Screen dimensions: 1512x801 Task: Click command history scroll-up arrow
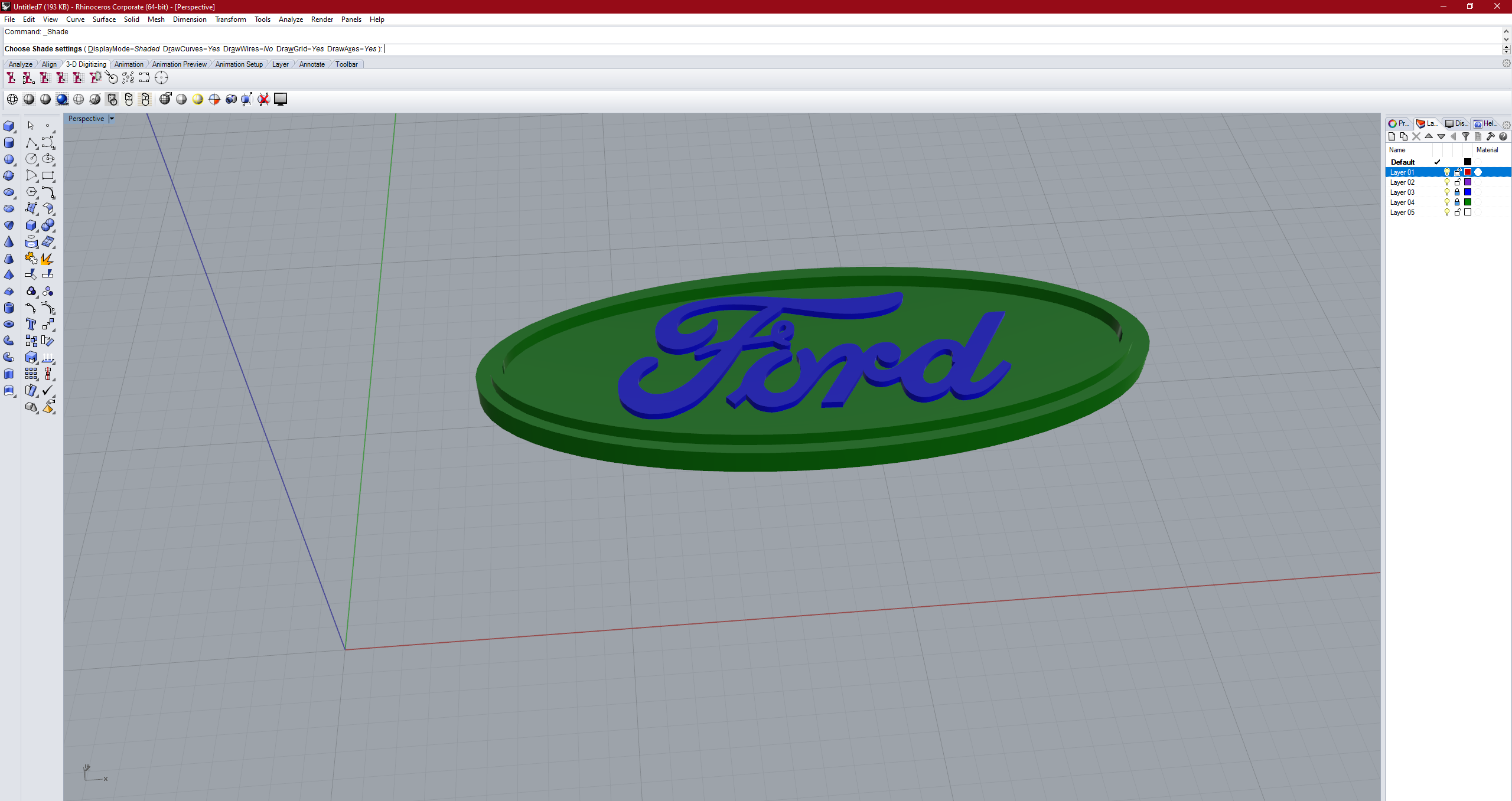[1506, 31]
